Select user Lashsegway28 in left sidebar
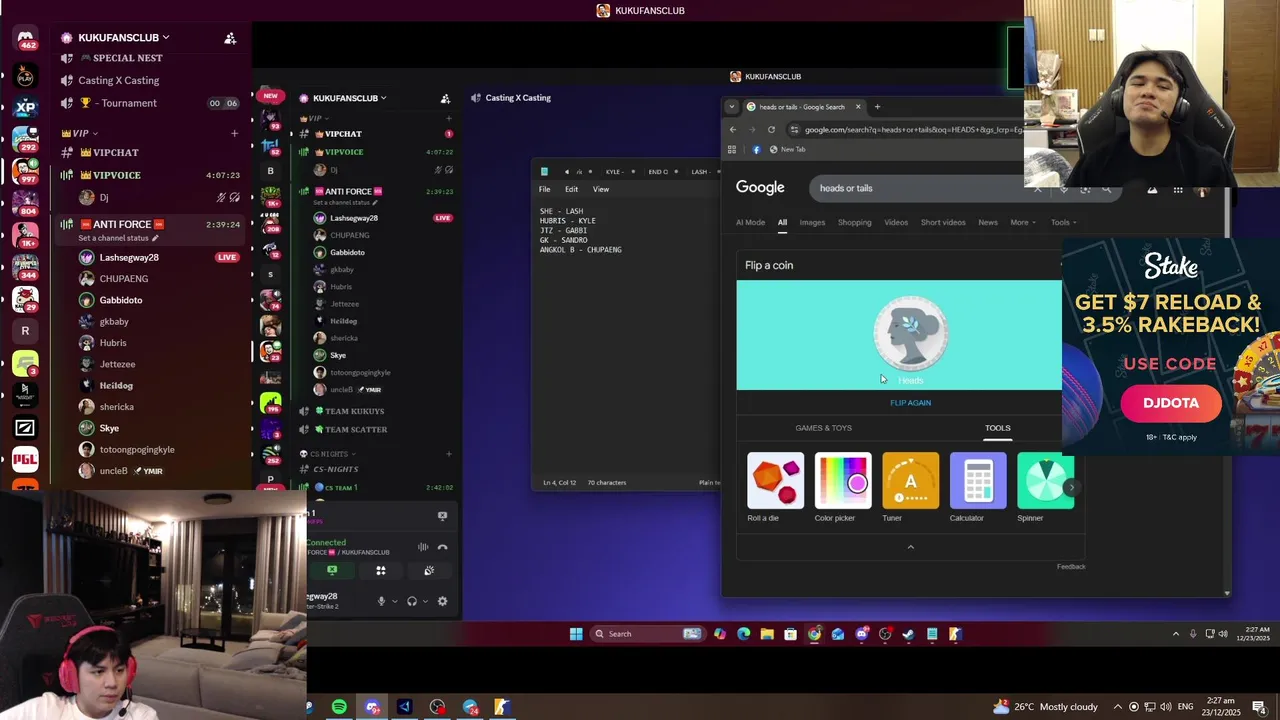Image resolution: width=1280 pixels, height=720 pixels. coord(129,257)
